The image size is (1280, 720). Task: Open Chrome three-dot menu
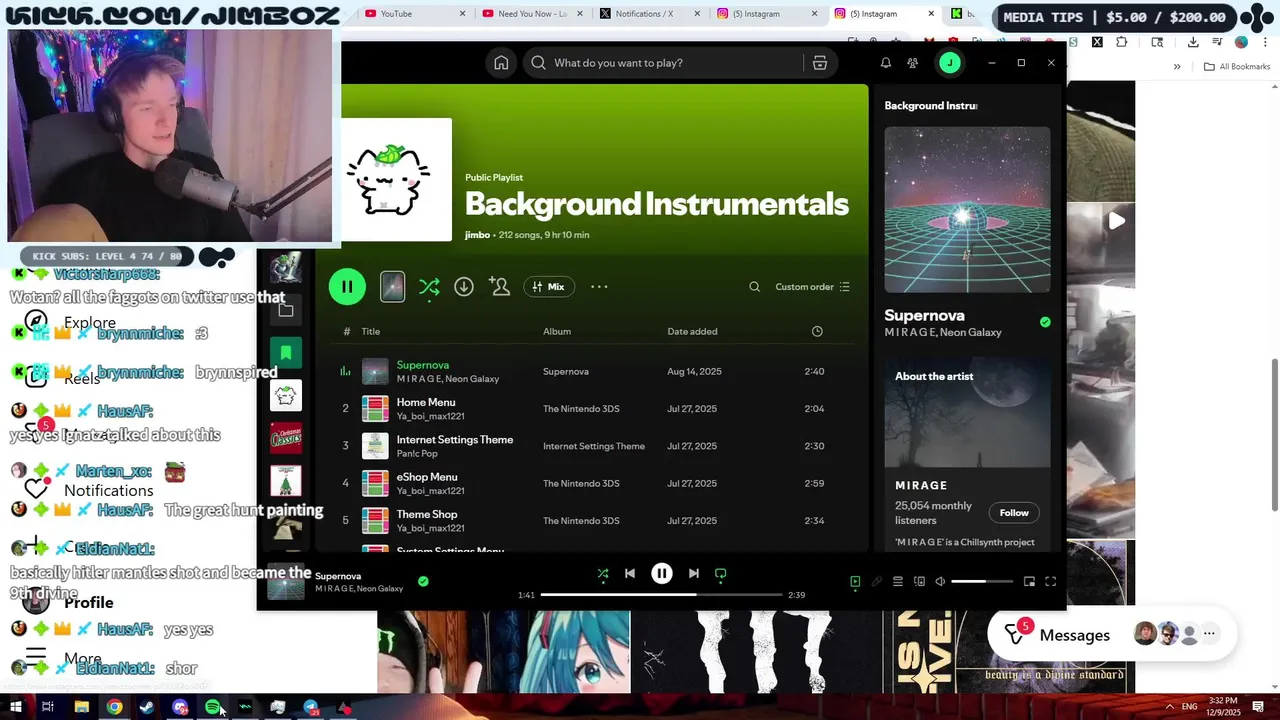[x=1267, y=42]
